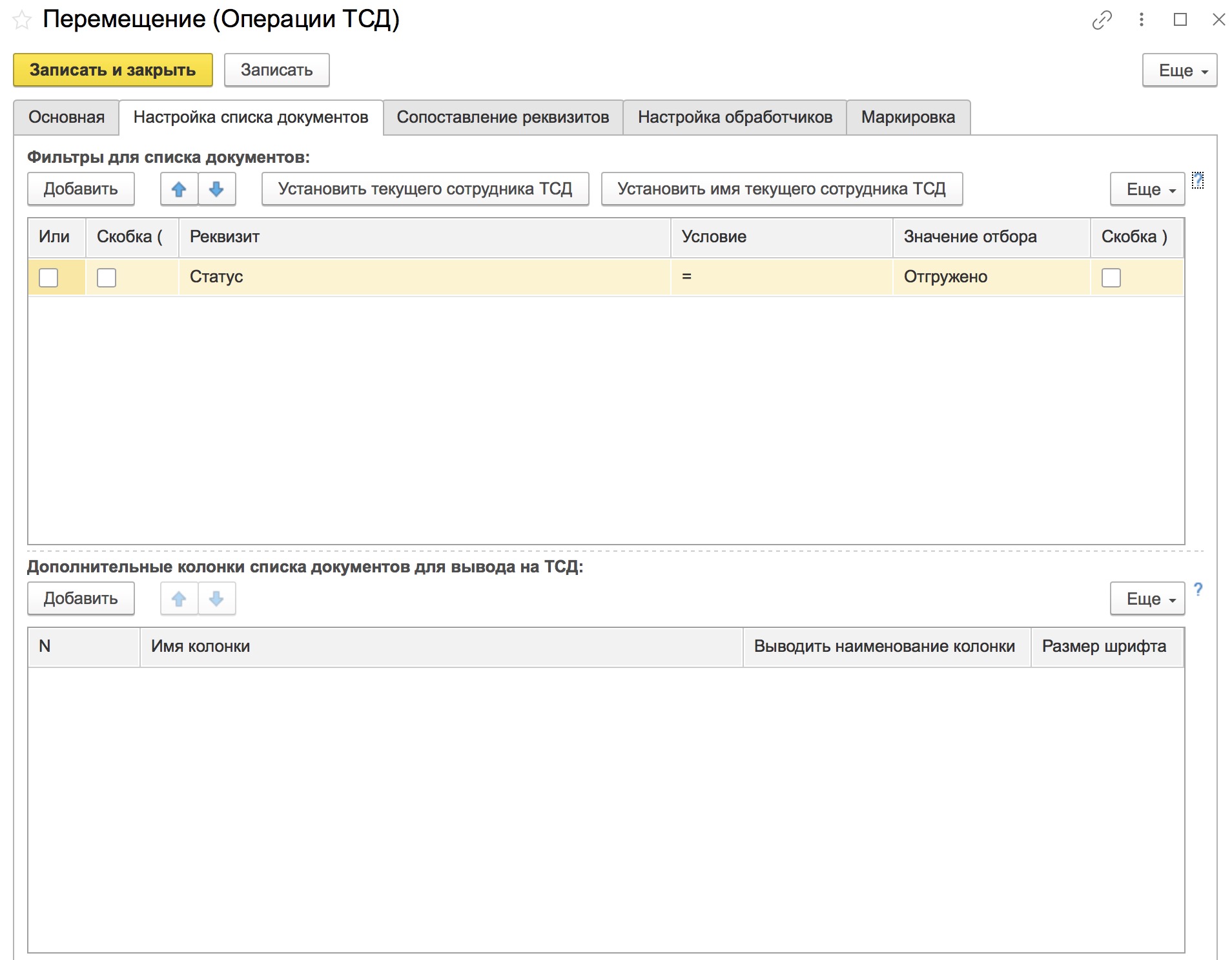The height and width of the screenshot is (960, 1232).
Task: Select the = condition cell
Action: click(x=782, y=277)
